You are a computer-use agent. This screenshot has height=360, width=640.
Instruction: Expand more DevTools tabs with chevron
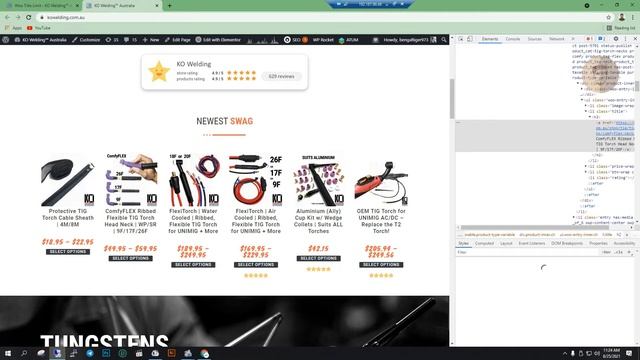pyautogui.click(x=573, y=39)
